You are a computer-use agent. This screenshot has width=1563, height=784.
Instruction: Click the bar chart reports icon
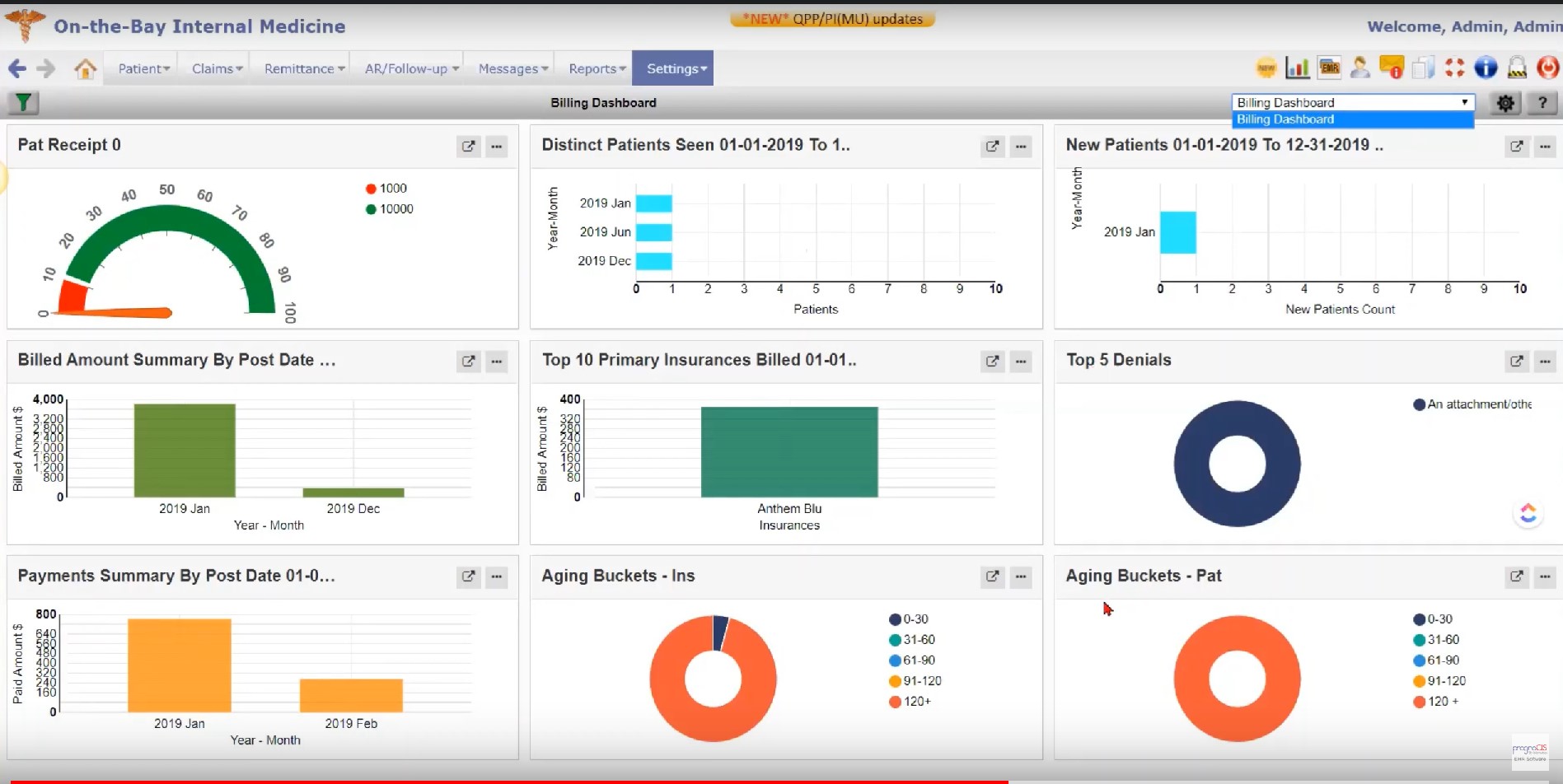pos(1296,68)
